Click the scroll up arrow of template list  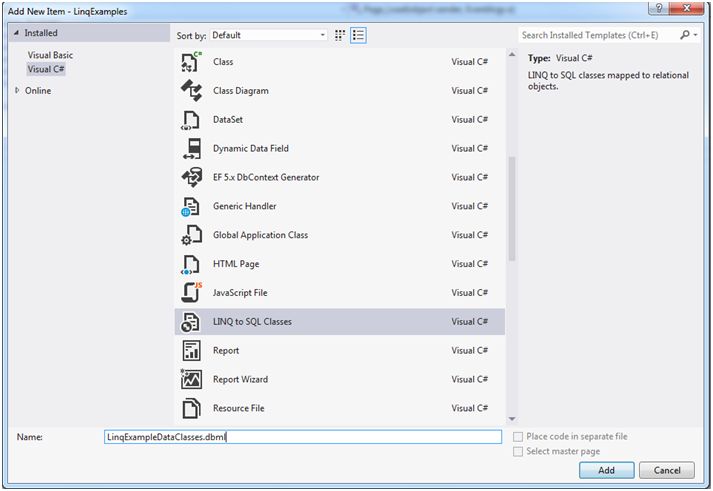click(x=512, y=55)
